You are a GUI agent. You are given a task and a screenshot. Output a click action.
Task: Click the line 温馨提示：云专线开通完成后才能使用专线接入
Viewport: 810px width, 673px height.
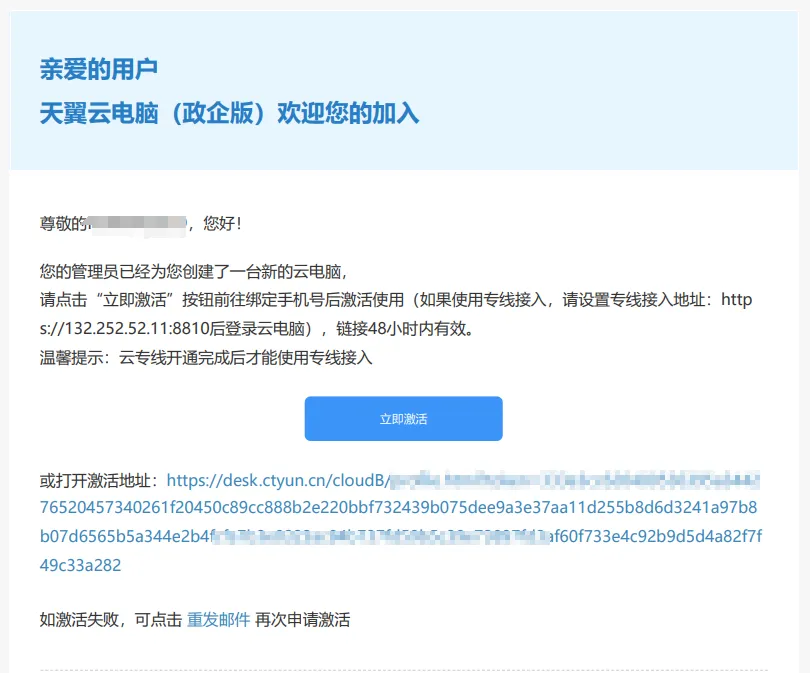click(x=206, y=357)
